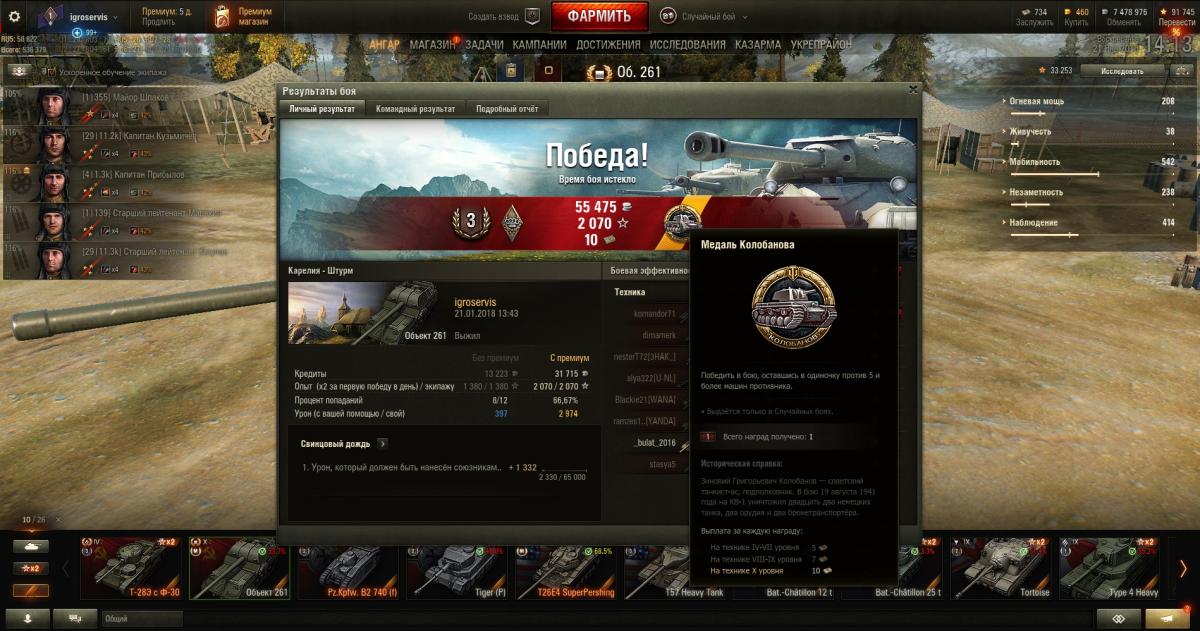Open the Премиум магазин shopping bag icon
Screen dimensions: 1200x631
[222, 16]
